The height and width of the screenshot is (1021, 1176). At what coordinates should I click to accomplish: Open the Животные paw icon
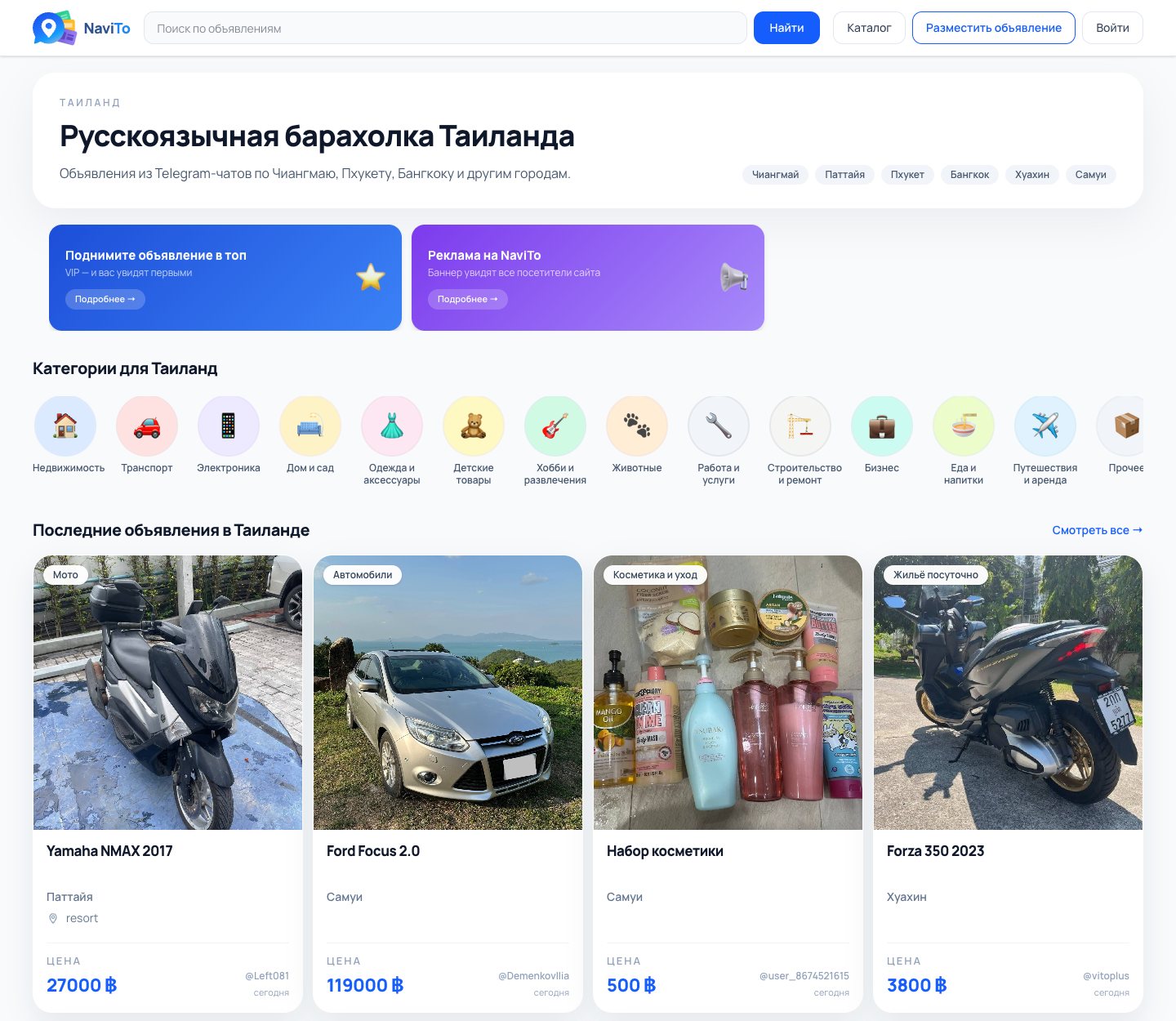click(637, 426)
